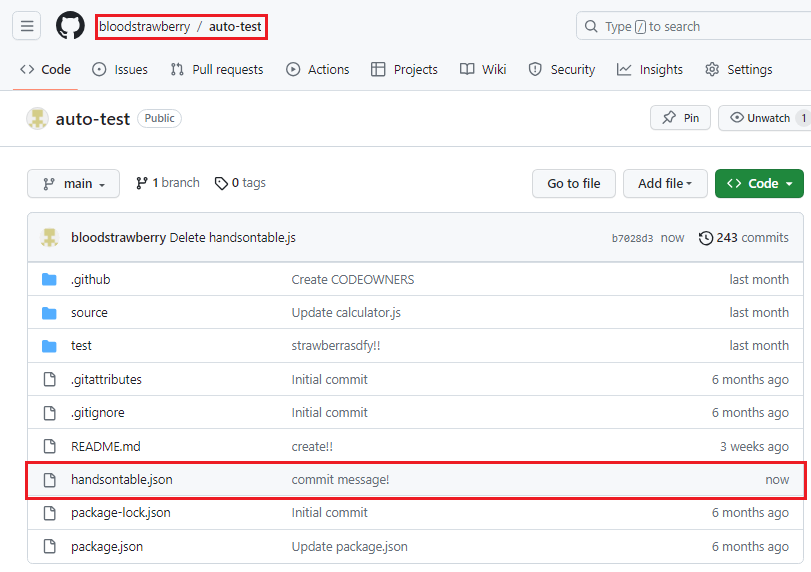Open the create!! commit message link
Viewport: 811px width, 572px height.
click(312, 446)
